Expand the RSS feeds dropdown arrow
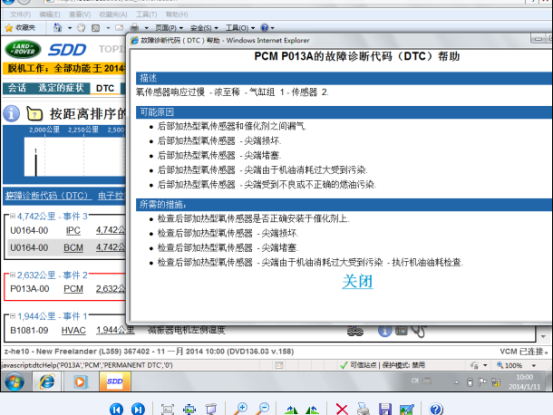This screenshot has width=553, height=415. point(108,28)
